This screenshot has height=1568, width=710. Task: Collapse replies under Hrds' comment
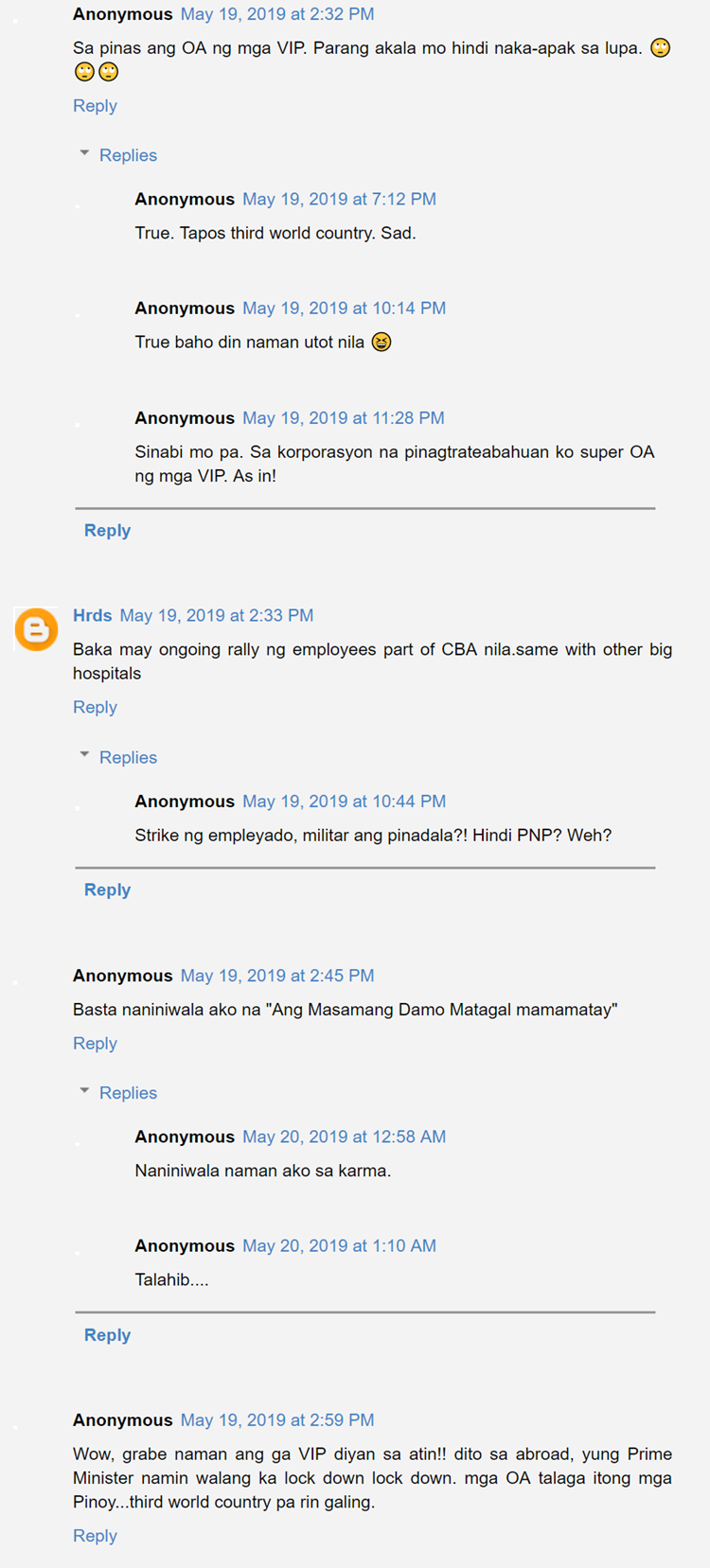click(118, 757)
